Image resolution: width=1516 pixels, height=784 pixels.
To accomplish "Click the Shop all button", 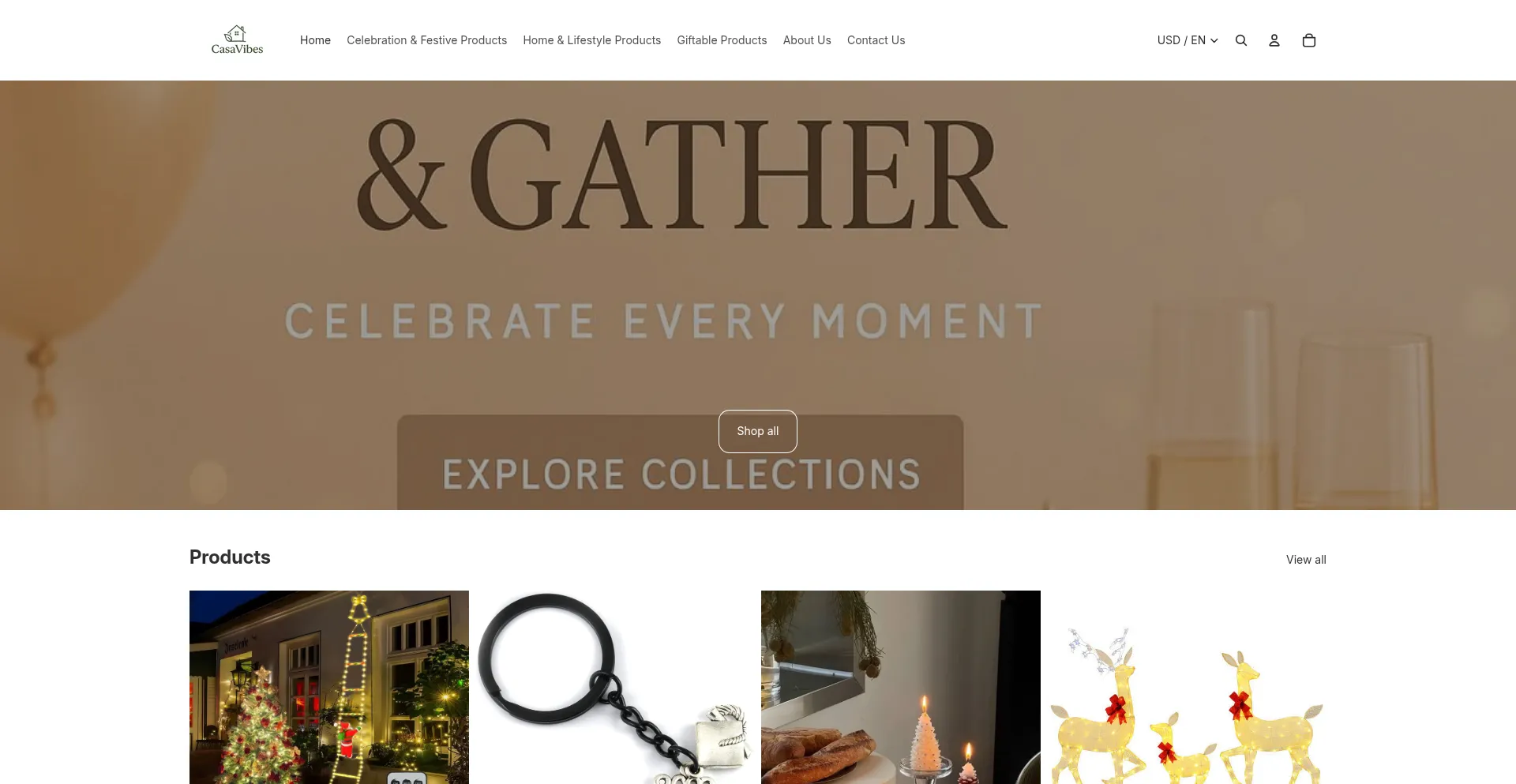I will [x=758, y=431].
